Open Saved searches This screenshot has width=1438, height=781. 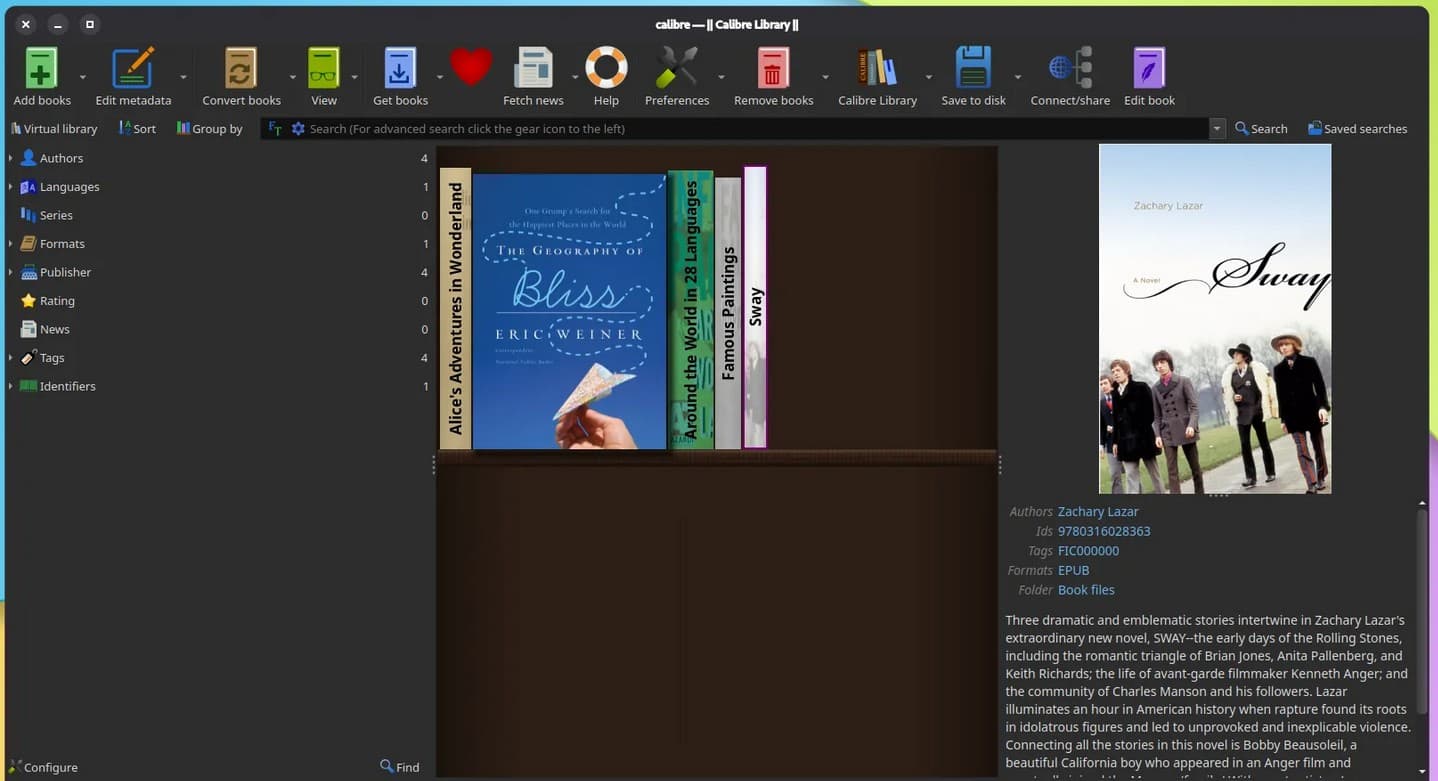[1357, 129]
